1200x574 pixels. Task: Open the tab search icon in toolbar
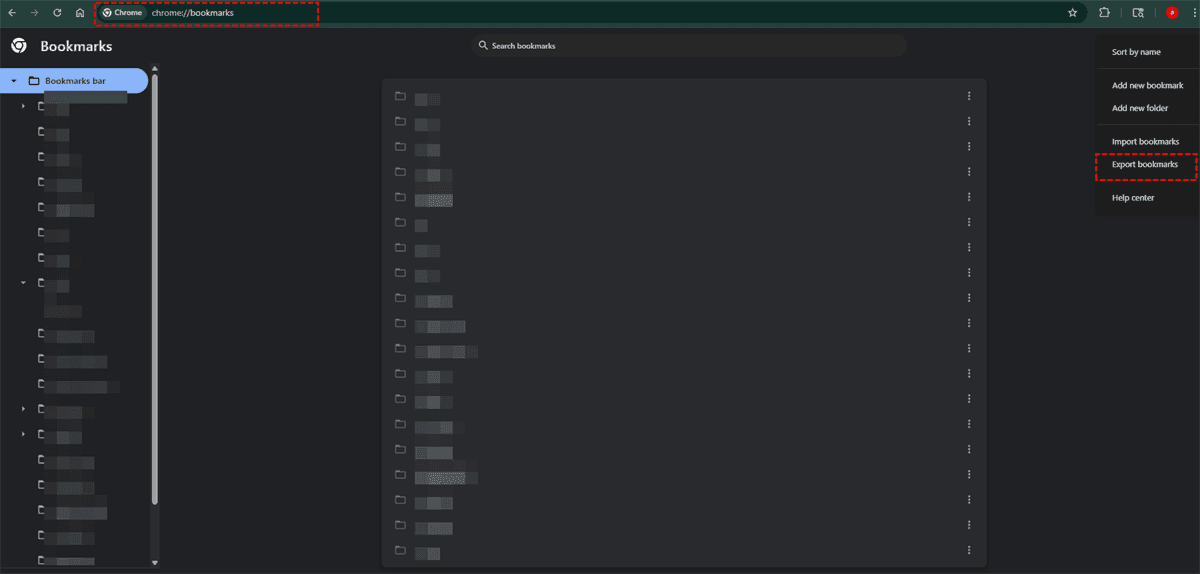1138,13
